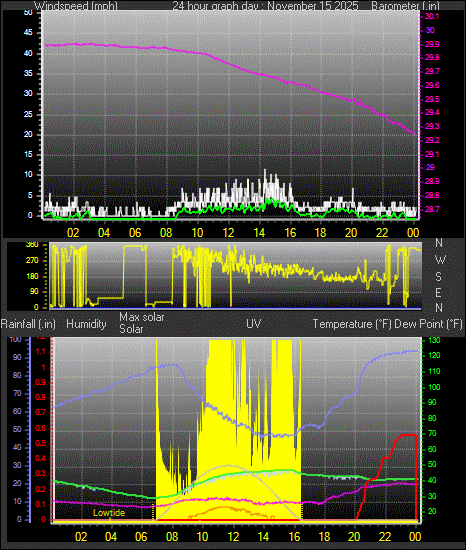Click the "Windspeed (mph)" graph title
The image size is (466, 550).
(x=76, y=6)
